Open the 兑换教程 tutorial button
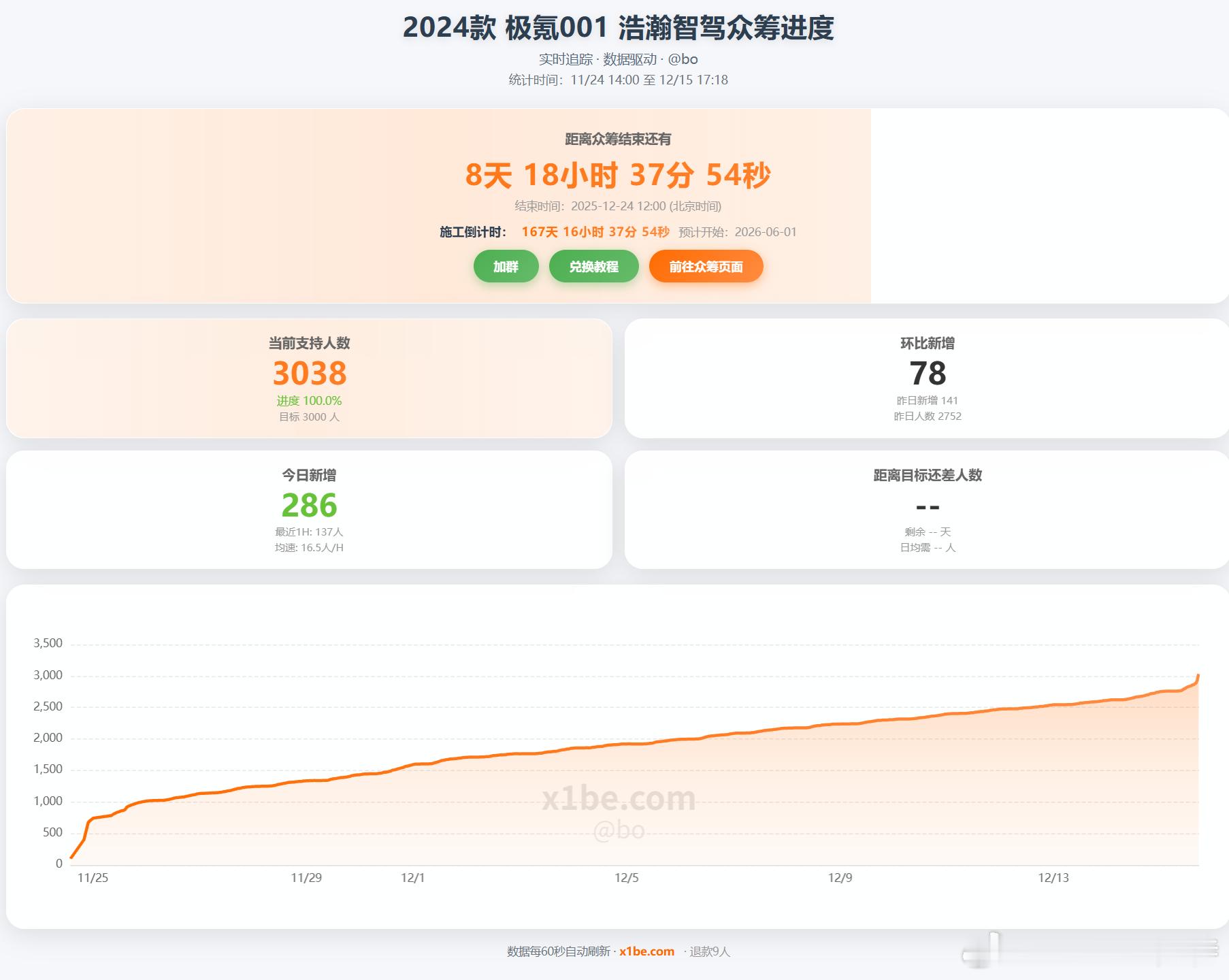Screen dimensions: 1229x980 point(593,266)
